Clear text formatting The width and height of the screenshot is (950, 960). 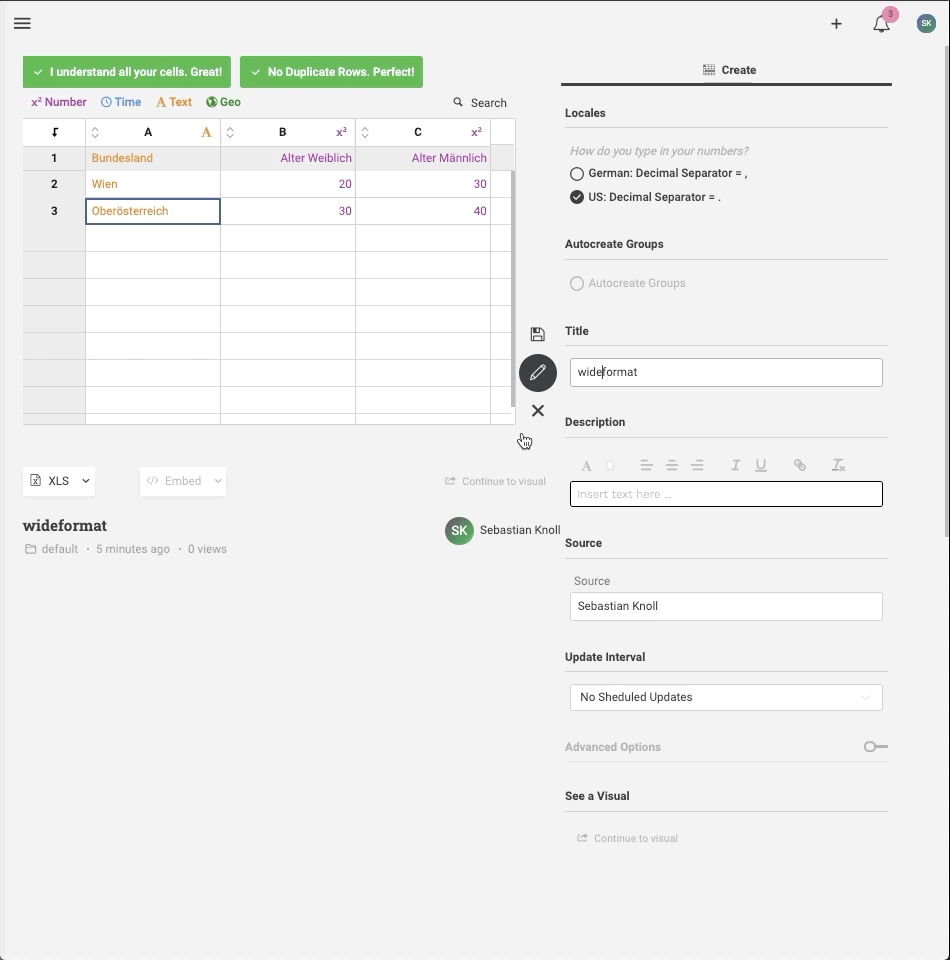click(x=838, y=465)
